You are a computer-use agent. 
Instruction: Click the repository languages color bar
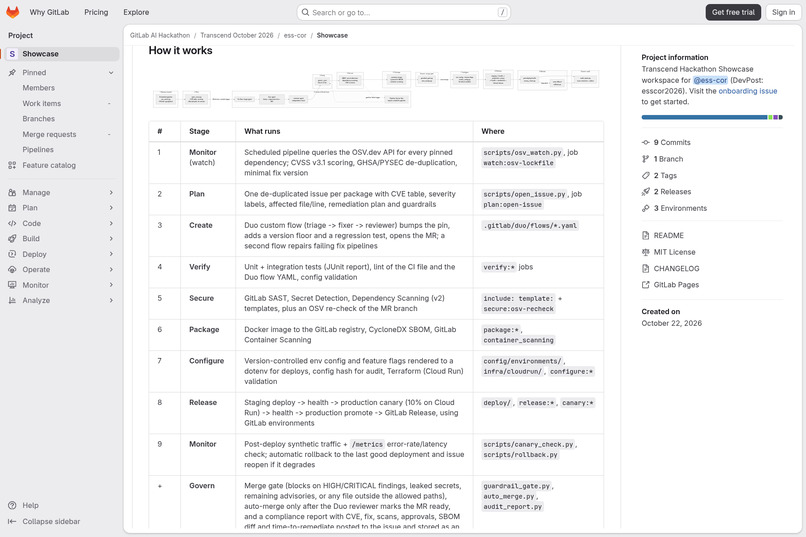(712, 117)
